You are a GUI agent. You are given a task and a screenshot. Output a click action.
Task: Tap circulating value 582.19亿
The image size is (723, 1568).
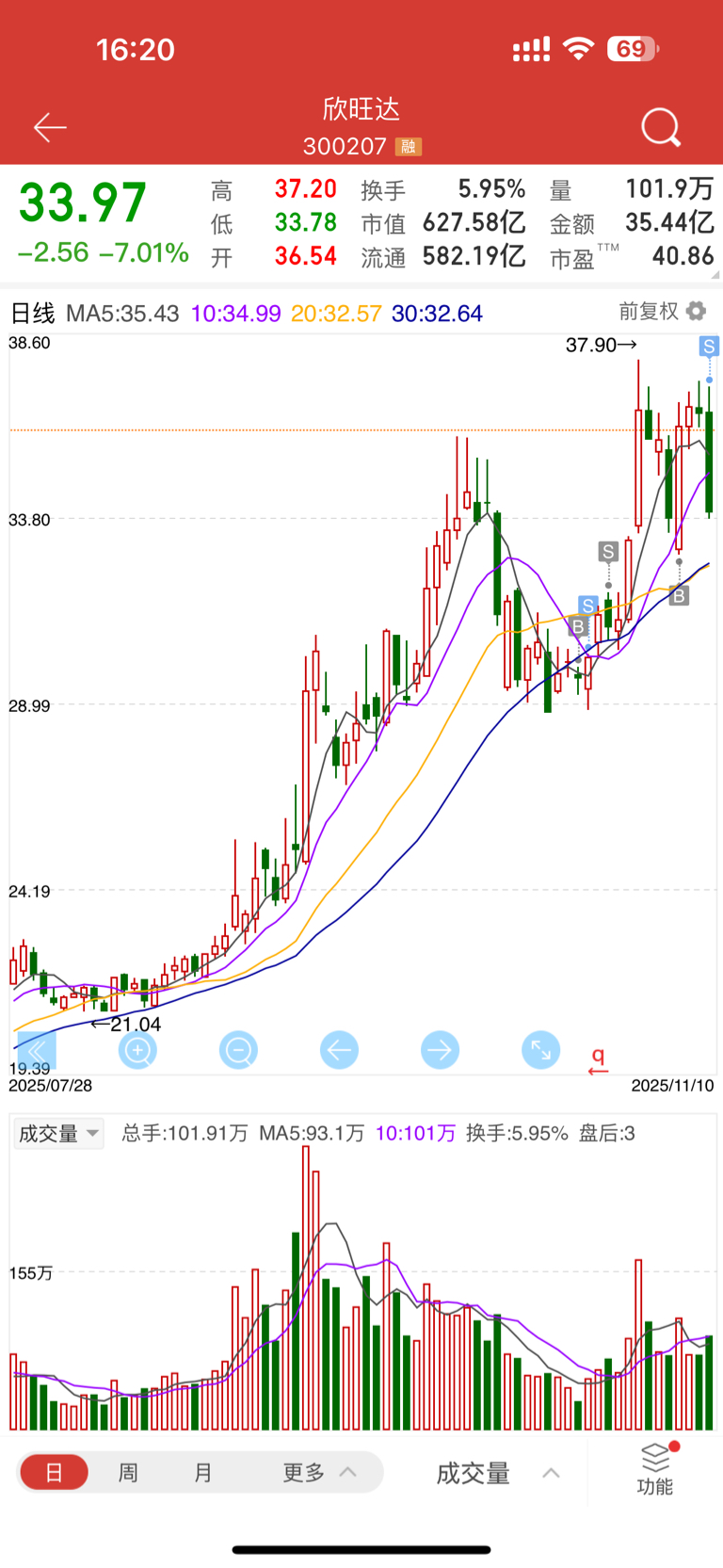click(x=474, y=255)
